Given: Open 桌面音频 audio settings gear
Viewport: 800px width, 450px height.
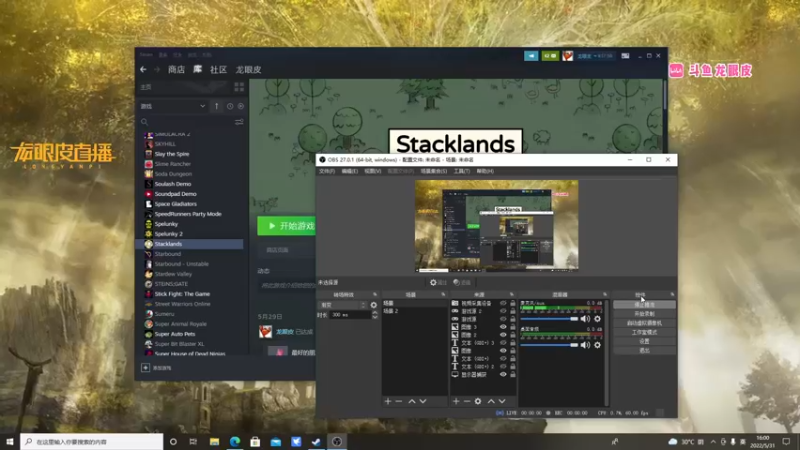Looking at the screenshot, I should point(597,345).
